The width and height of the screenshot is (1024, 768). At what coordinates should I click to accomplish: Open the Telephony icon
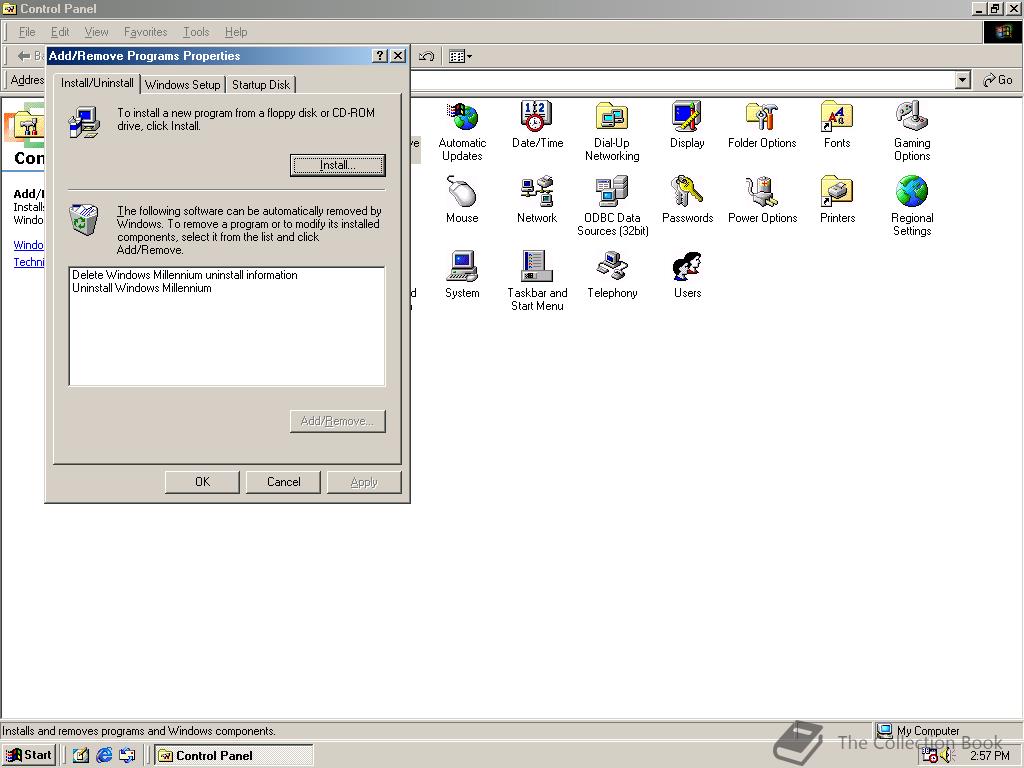click(x=612, y=275)
